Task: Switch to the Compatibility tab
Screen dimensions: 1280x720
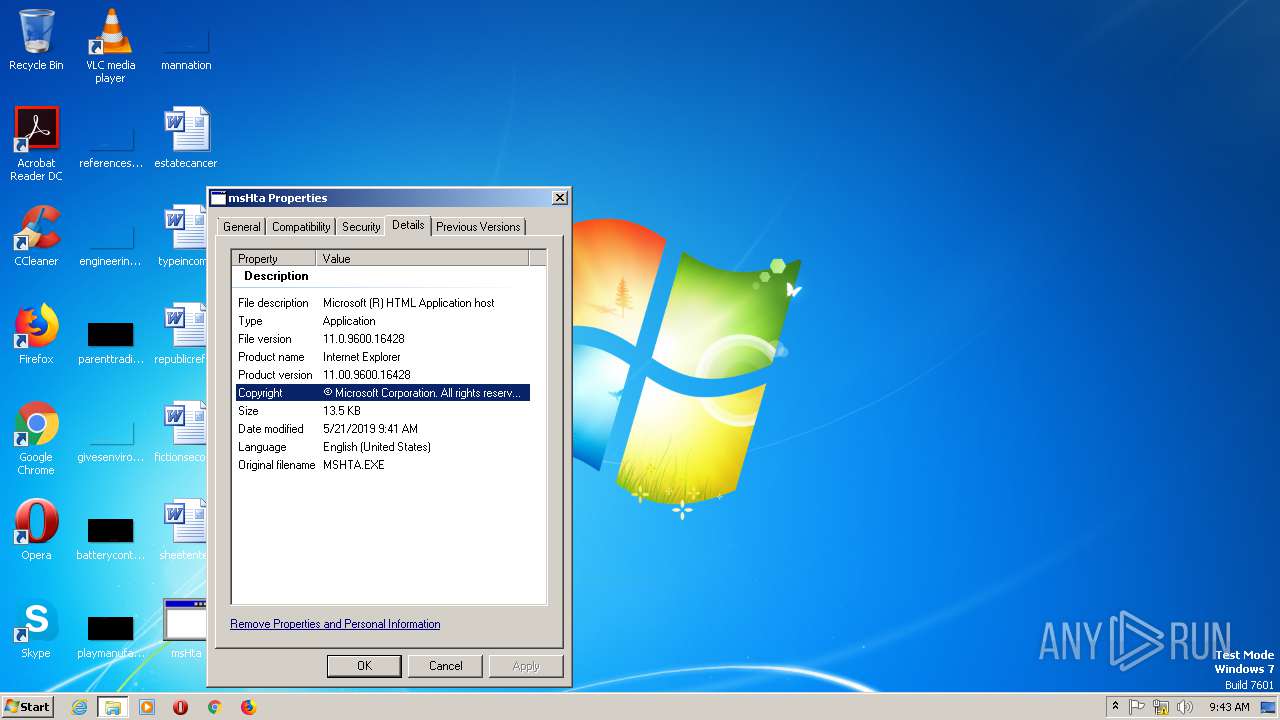Action: point(301,227)
